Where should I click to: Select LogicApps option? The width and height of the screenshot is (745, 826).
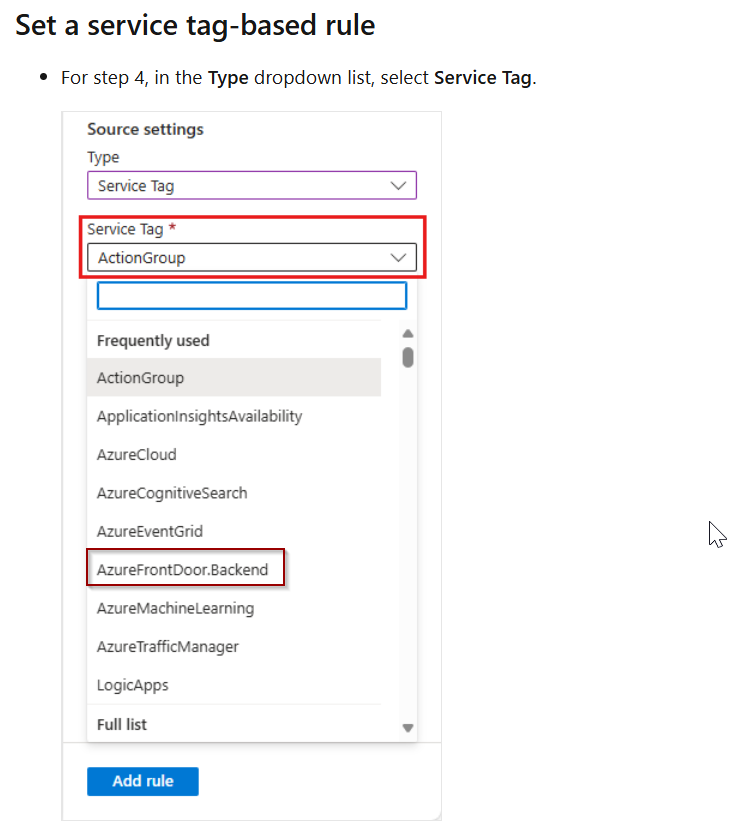coord(234,685)
